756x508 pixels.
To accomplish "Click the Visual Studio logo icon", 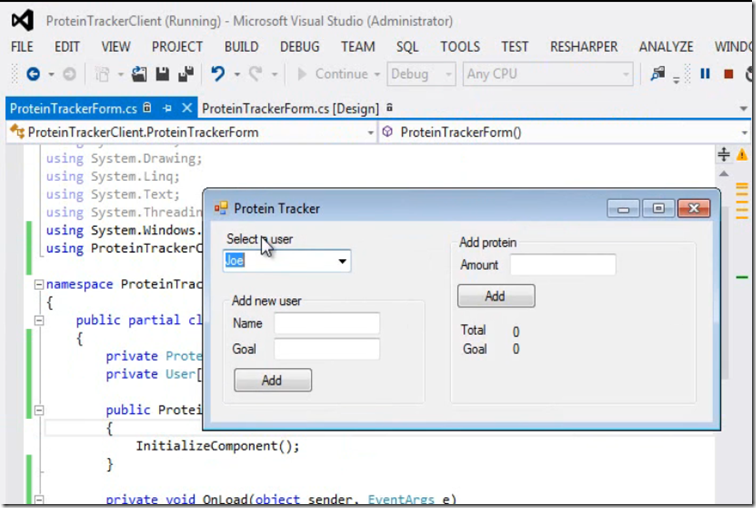I will [23, 21].
